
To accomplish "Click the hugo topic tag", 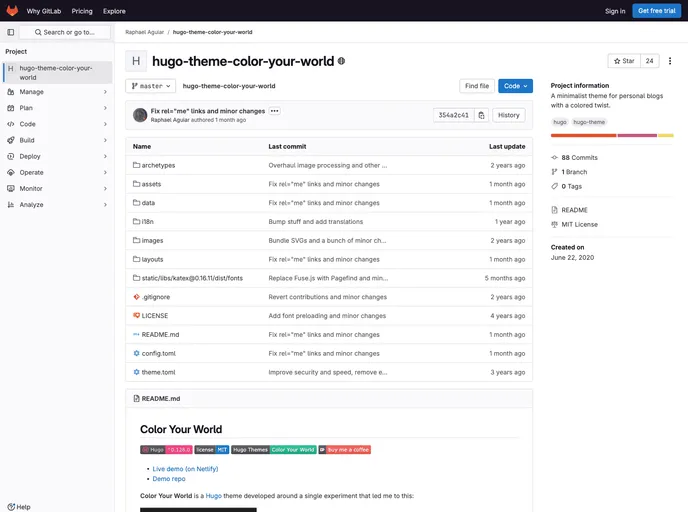I will coord(560,122).
